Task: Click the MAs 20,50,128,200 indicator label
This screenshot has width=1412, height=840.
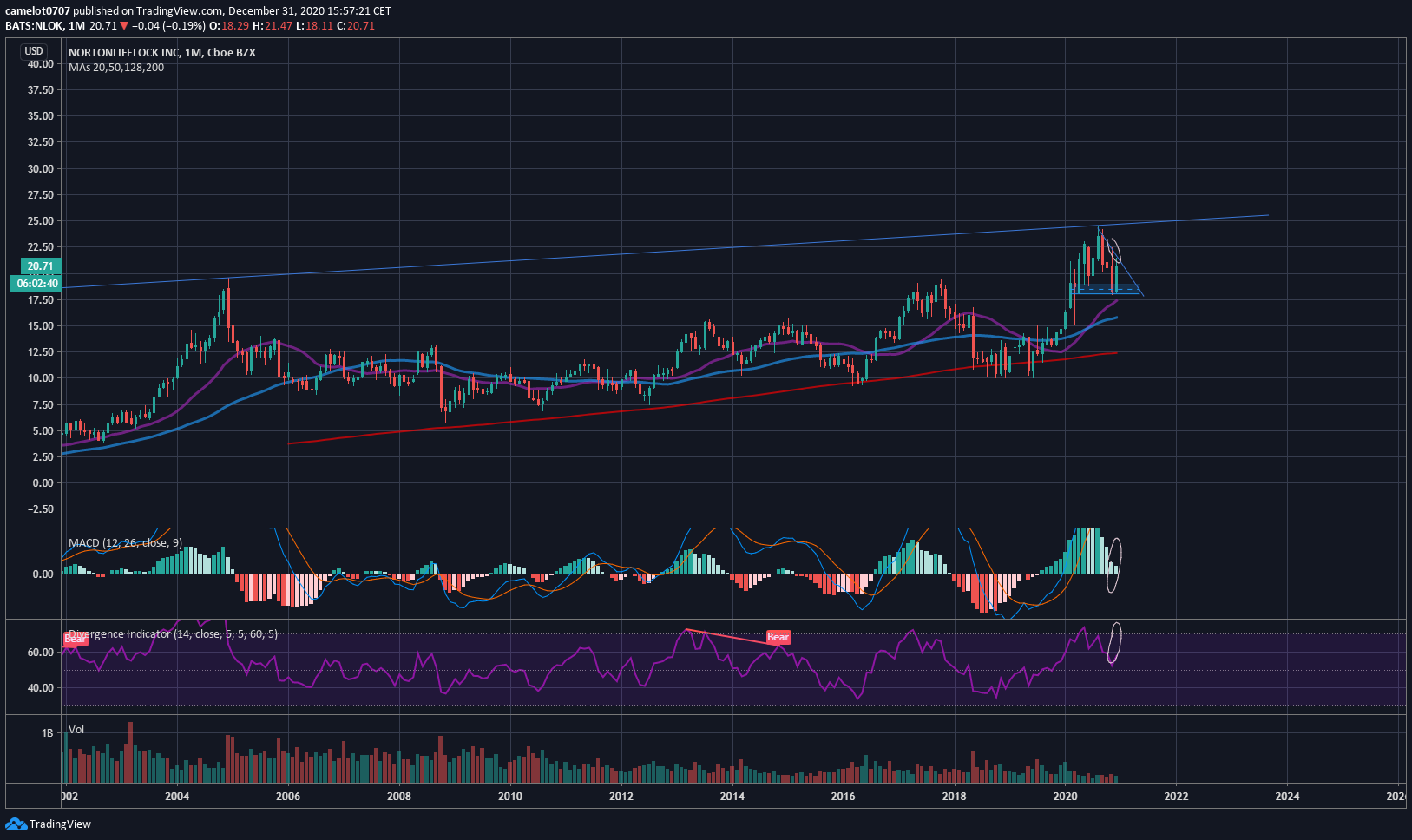Action: pos(116,67)
